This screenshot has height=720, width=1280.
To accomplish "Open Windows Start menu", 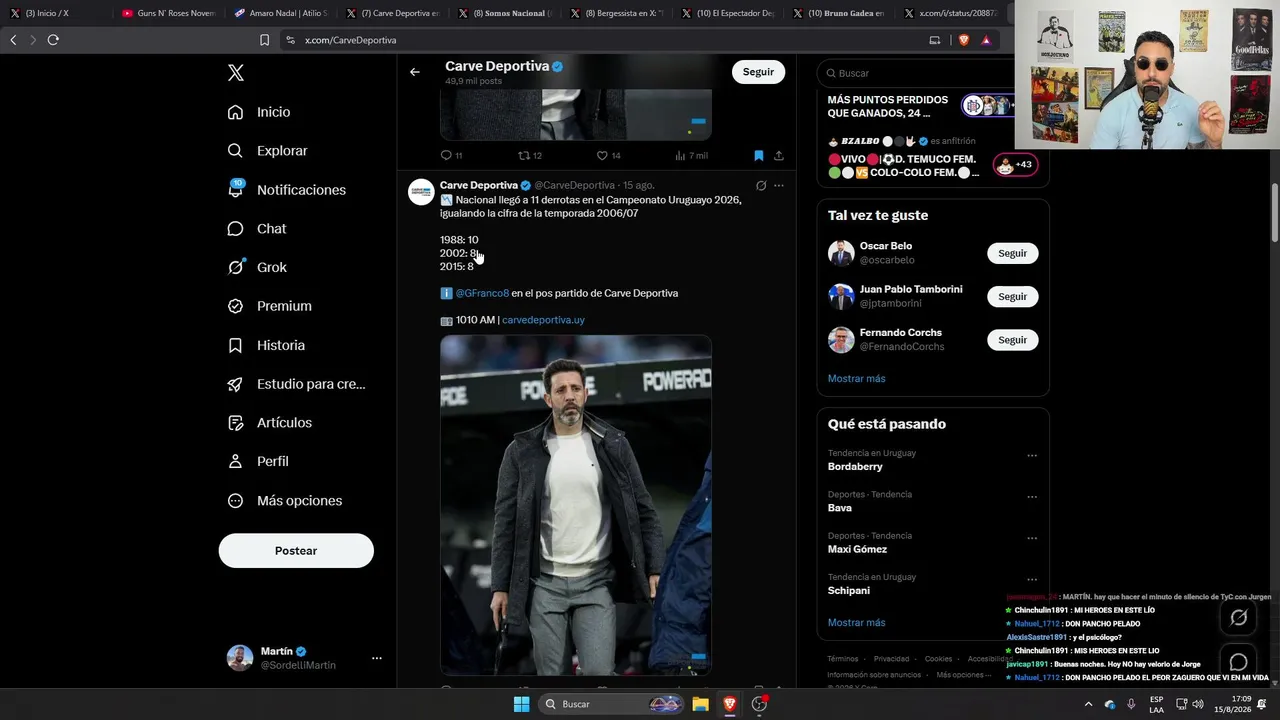I will coord(521,704).
